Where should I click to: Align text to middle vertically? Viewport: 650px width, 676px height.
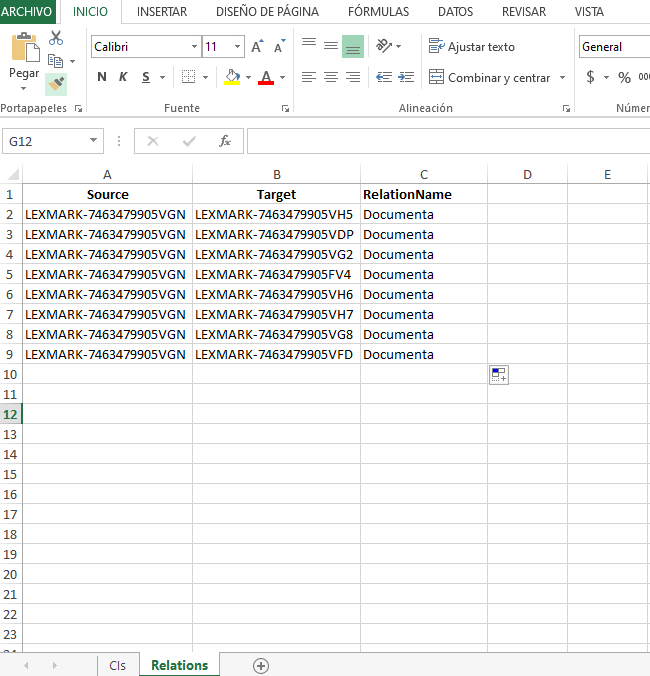[331, 46]
